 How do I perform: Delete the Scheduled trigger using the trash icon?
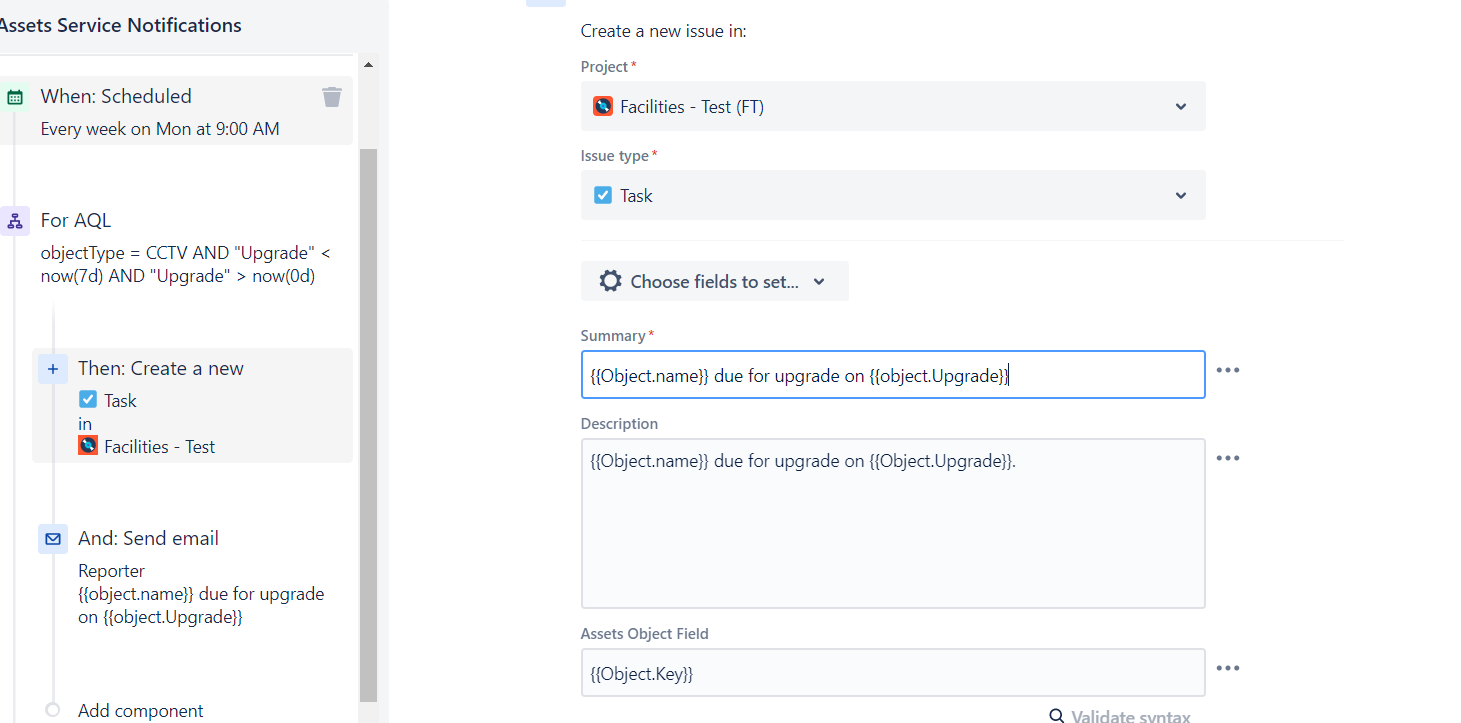point(332,96)
